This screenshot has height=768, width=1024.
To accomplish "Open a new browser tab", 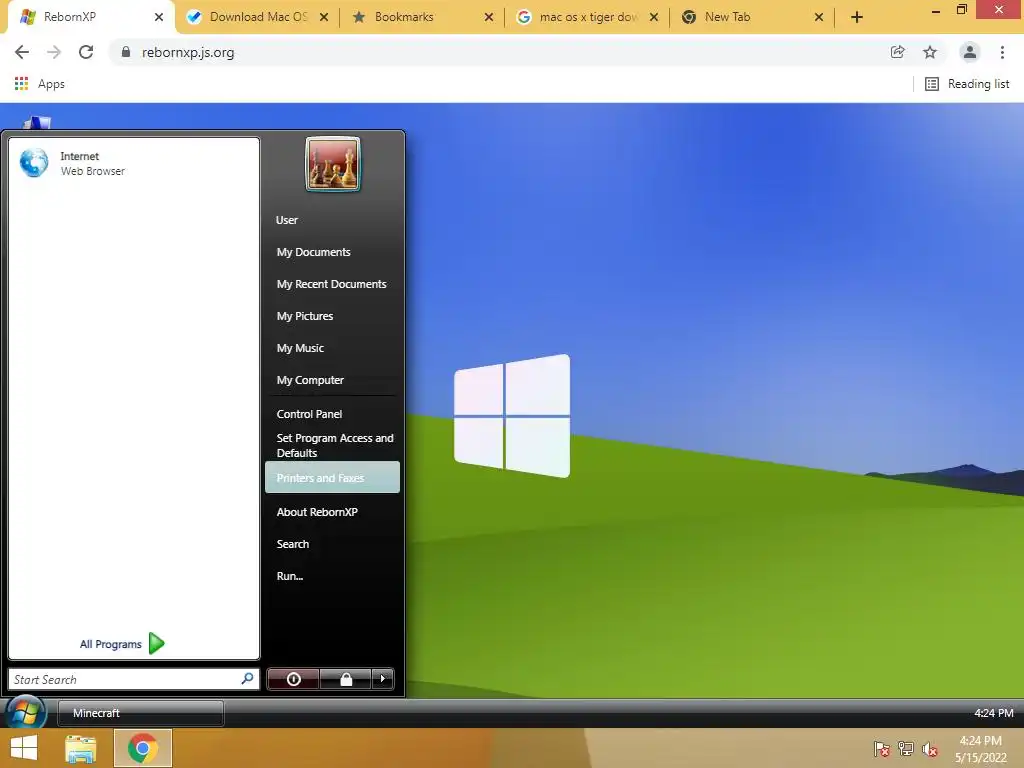I will 857,18.
